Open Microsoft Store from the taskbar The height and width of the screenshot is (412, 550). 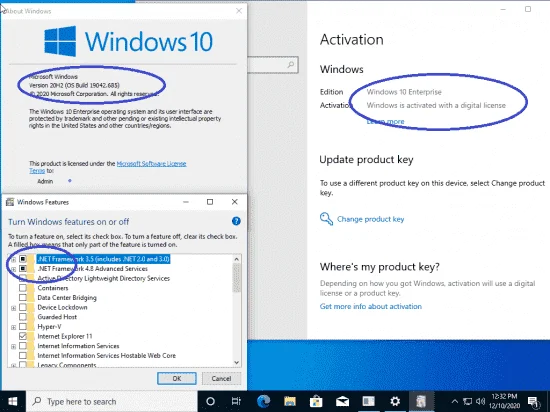tap(316, 401)
